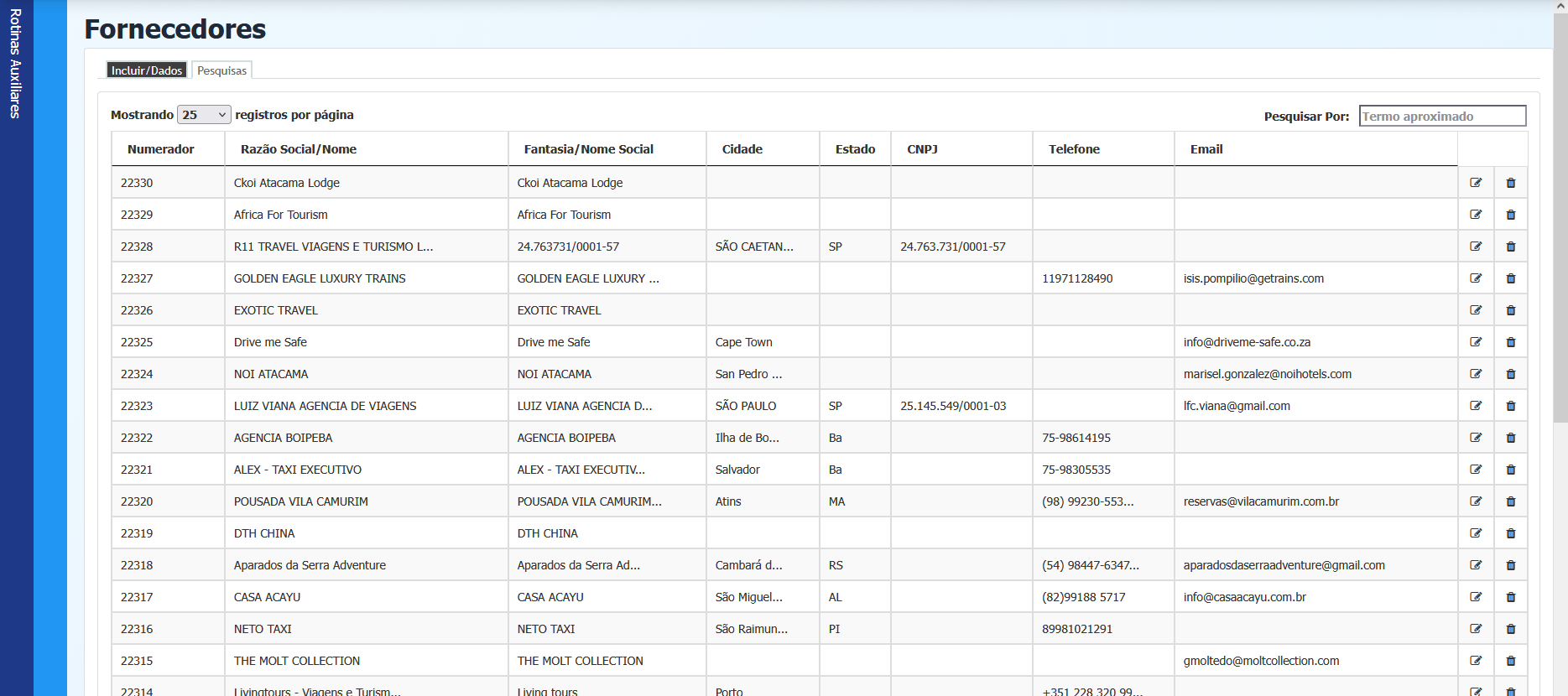
Task: Select the Incluir/Dados tab
Action: click(x=147, y=70)
